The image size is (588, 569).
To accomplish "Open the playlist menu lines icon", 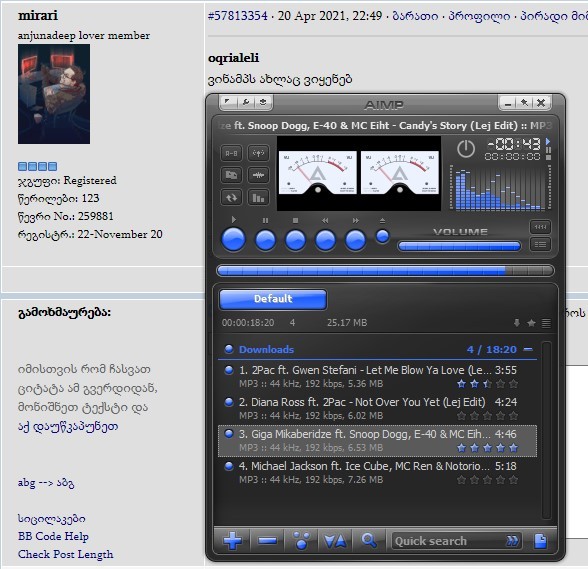I will coord(546,323).
